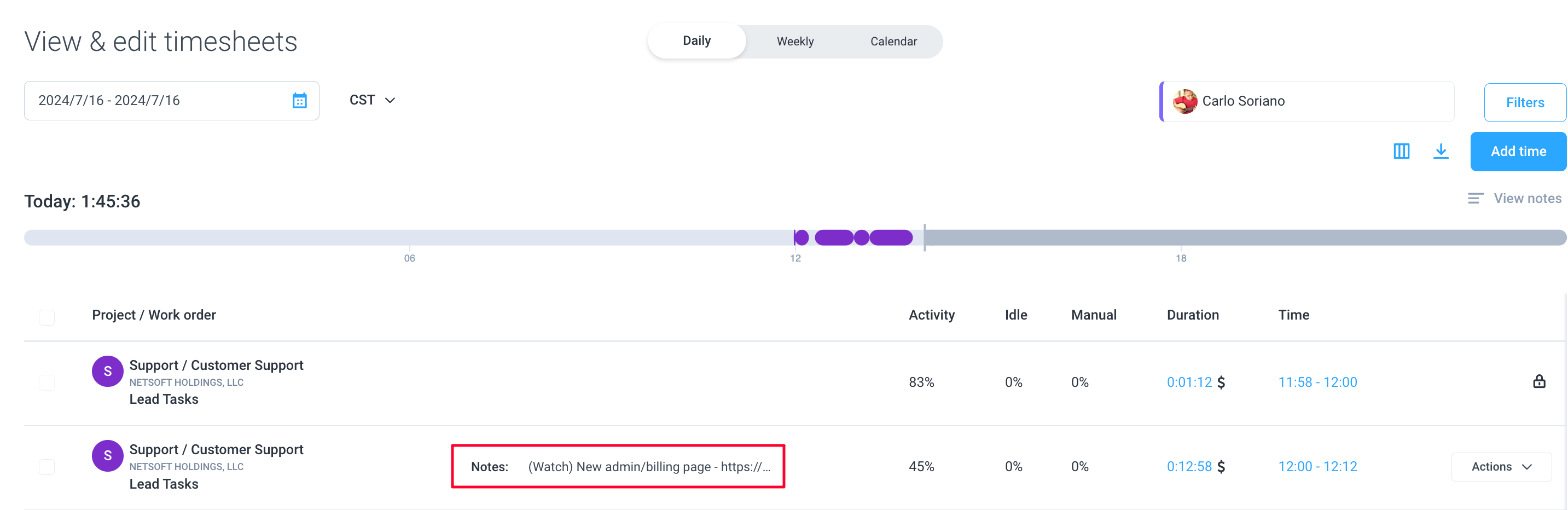
Task: Switch to the Weekly tab
Action: (x=795, y=42)
